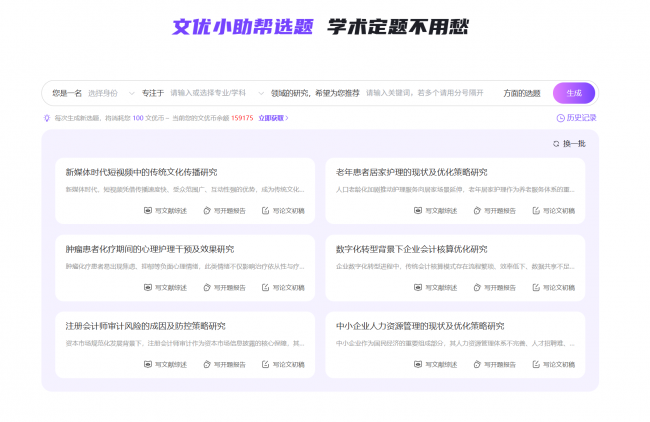This screenshot has height=422, width=650.
Task: Click the description under 数字化转型 topic
Action: [455, 266]
